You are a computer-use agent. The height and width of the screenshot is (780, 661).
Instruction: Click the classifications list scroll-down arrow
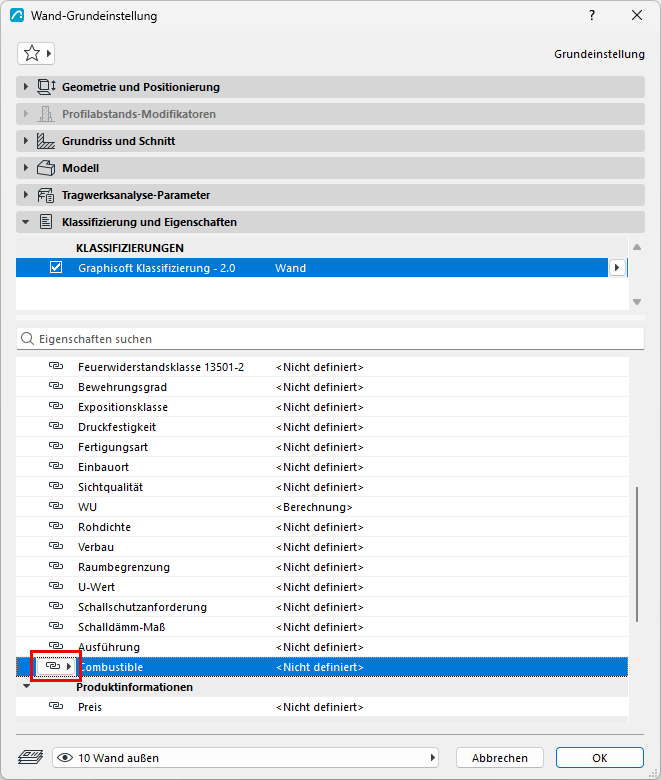[x=637, y=302]
